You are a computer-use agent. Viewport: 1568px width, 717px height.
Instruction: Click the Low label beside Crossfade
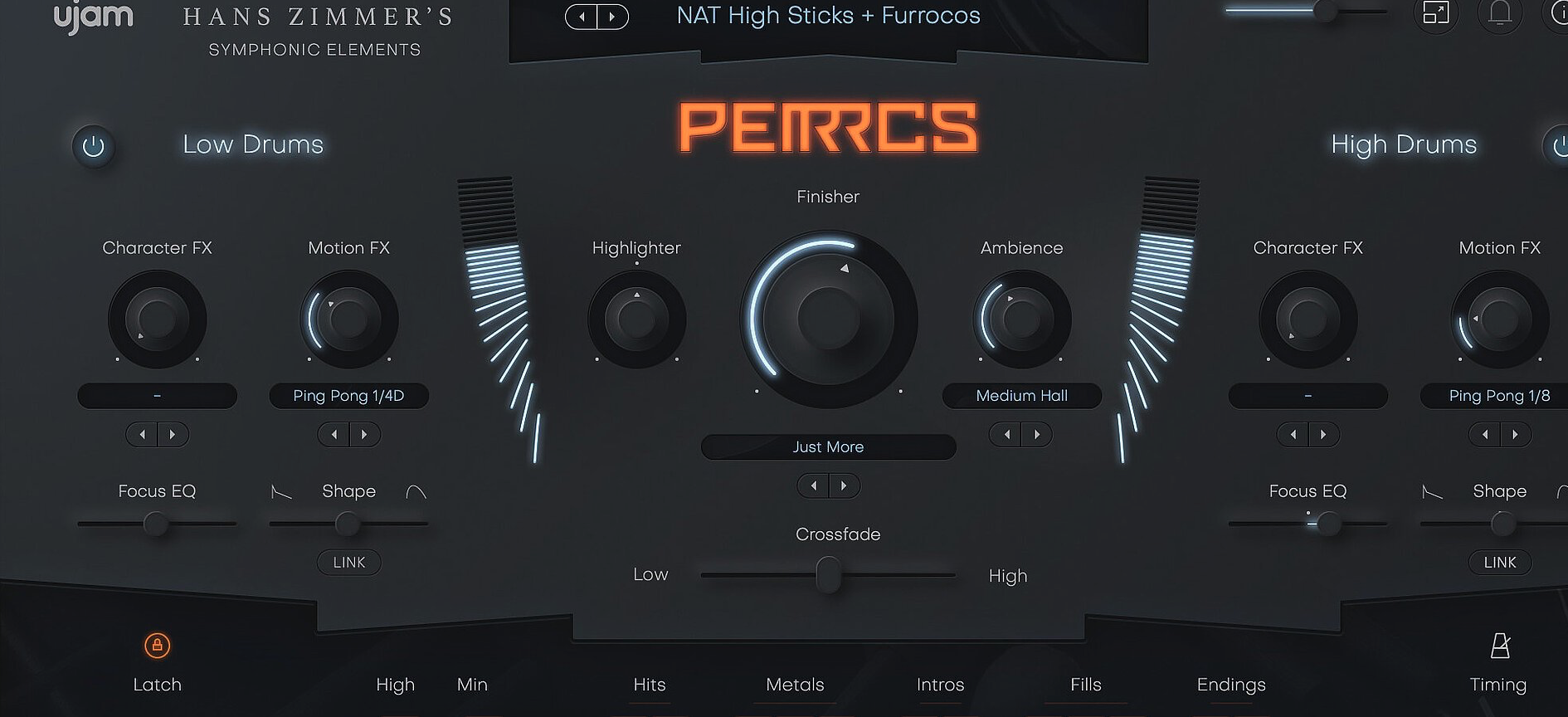[650, 574]
